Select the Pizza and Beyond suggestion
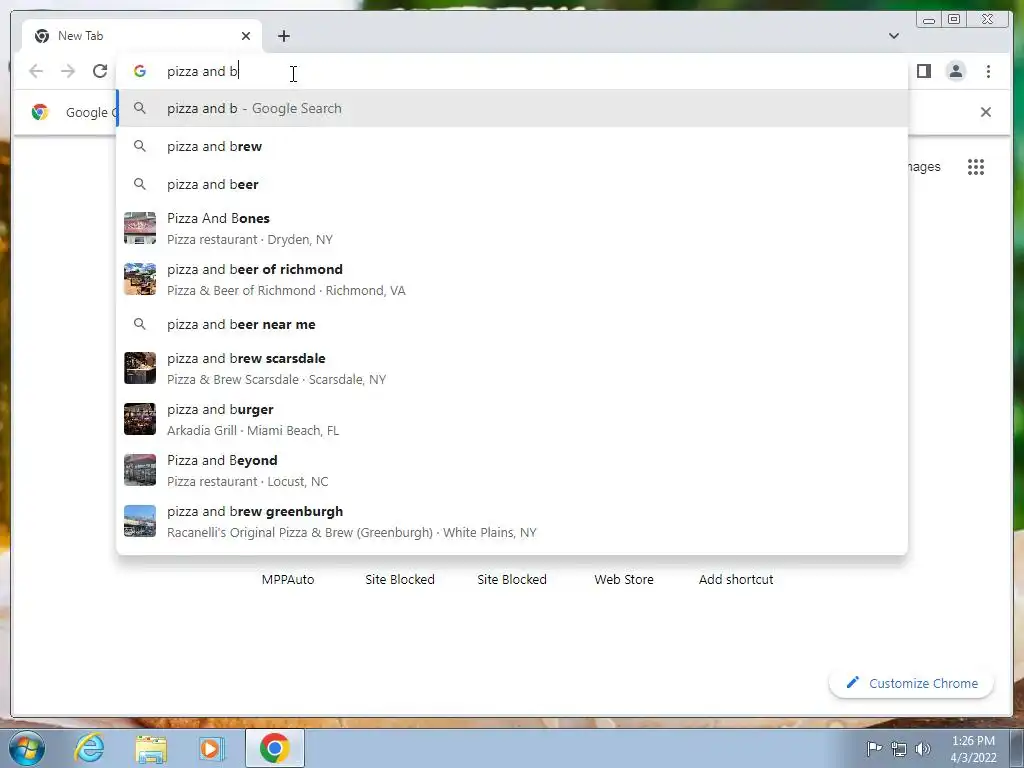This screenshot has width=1024, height=768. (x=512, y=470)
